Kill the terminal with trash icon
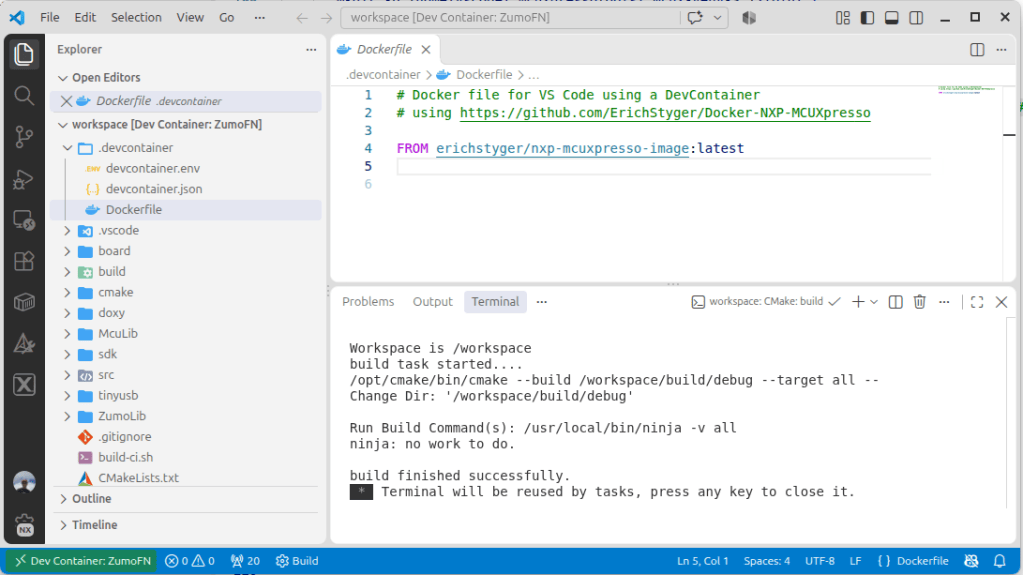Viewport: 1023px width, 575px height. (920, 302)
